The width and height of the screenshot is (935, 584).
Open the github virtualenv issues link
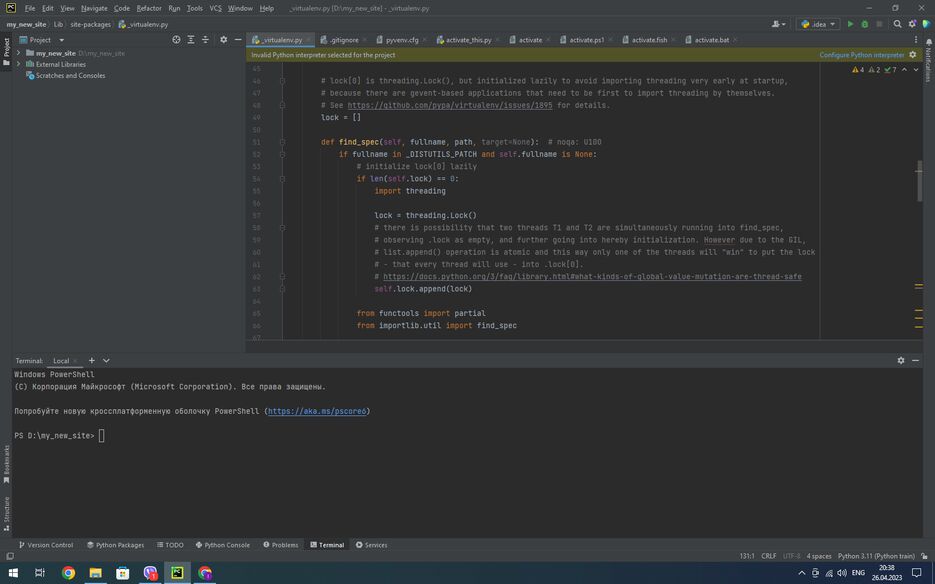click(x=450, y=105)
